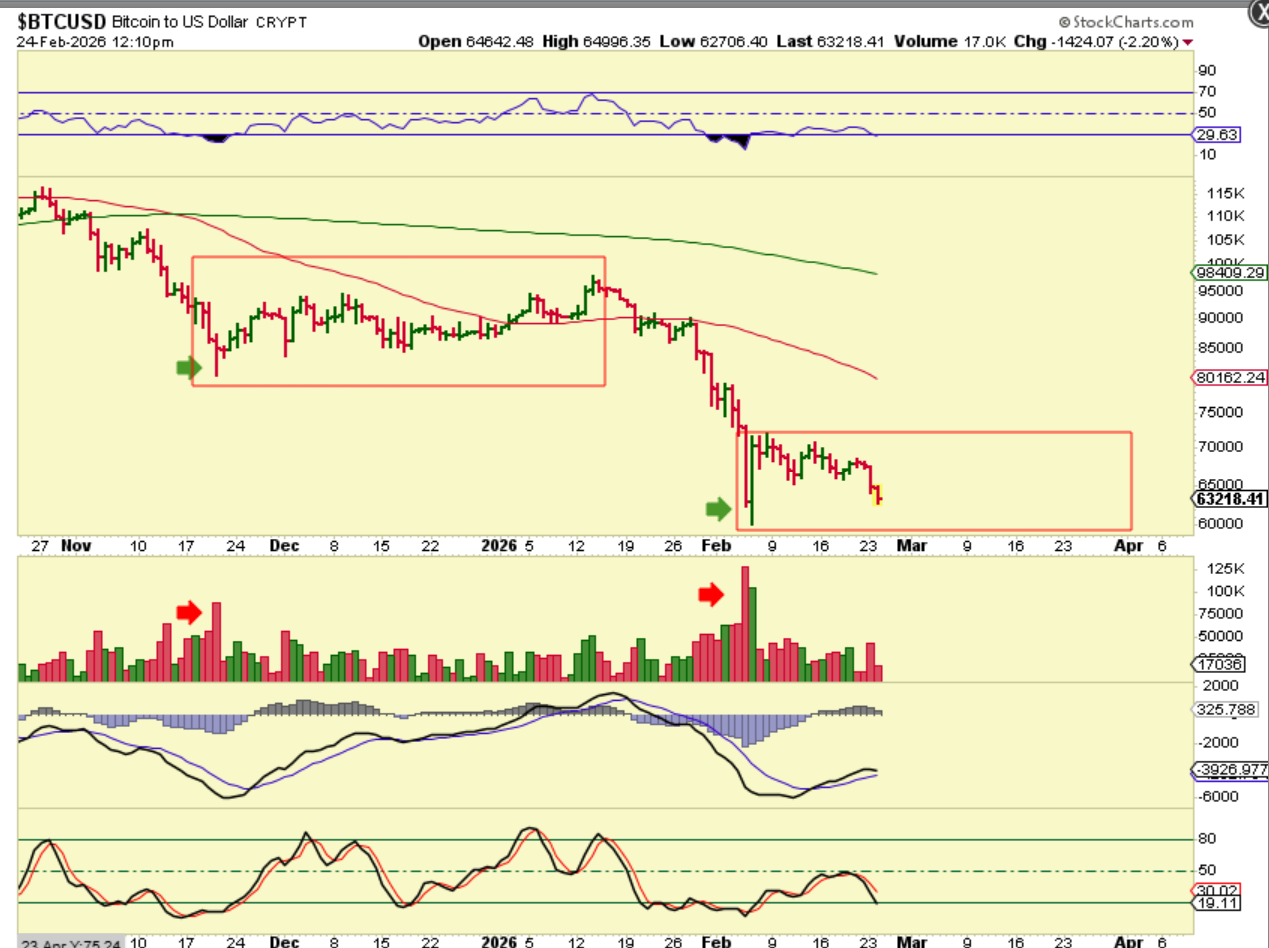
Task: Click the RSI value tag 29.63
Action: 1216,135
